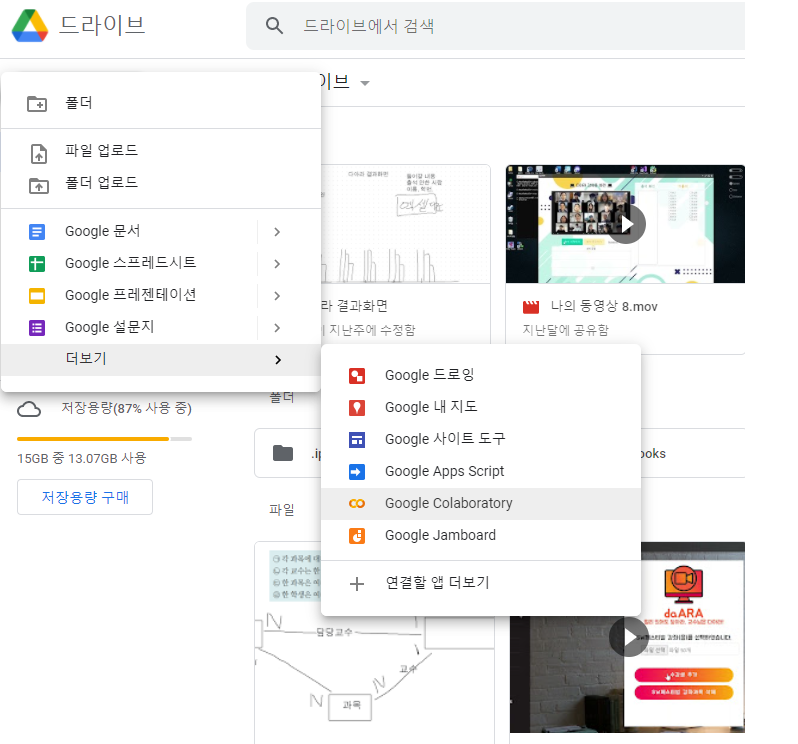Click the 저장용량(87% 사용 중) link
Screen dimensions: 798x744
click(x=126, y=408)
